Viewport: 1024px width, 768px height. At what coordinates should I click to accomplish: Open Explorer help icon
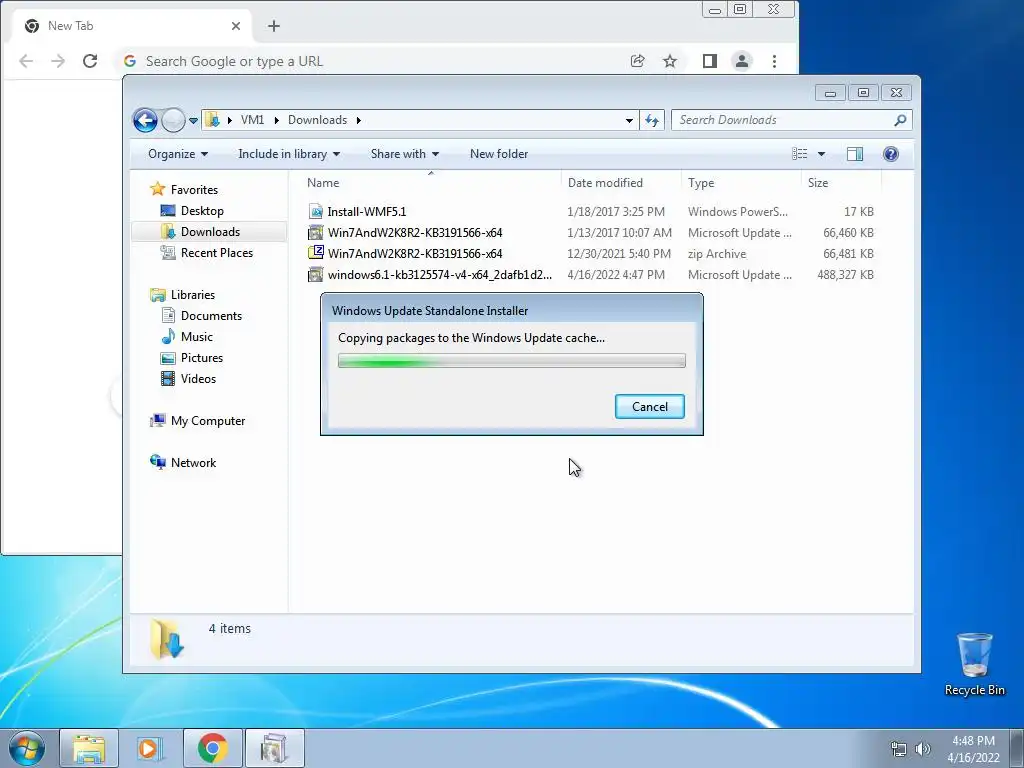[890, 154]
